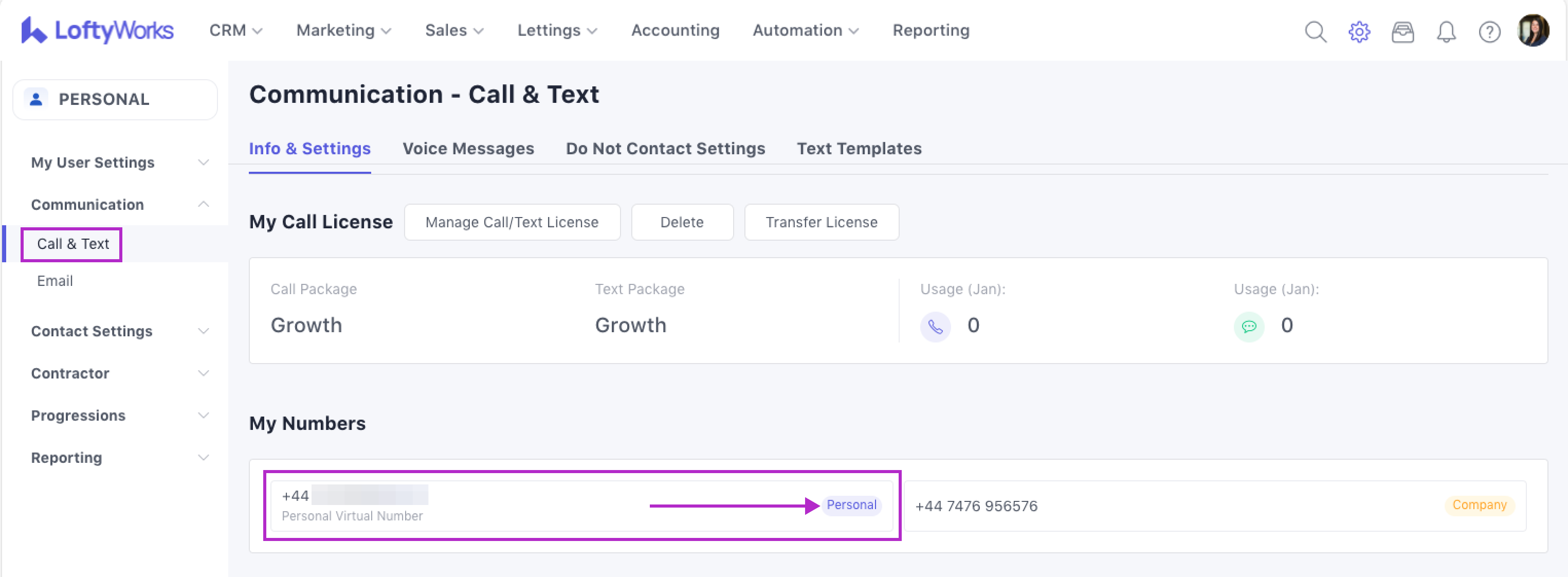Open the inbox tray icon
This screenshot has height=577, width=1568.
(1402, 32)
